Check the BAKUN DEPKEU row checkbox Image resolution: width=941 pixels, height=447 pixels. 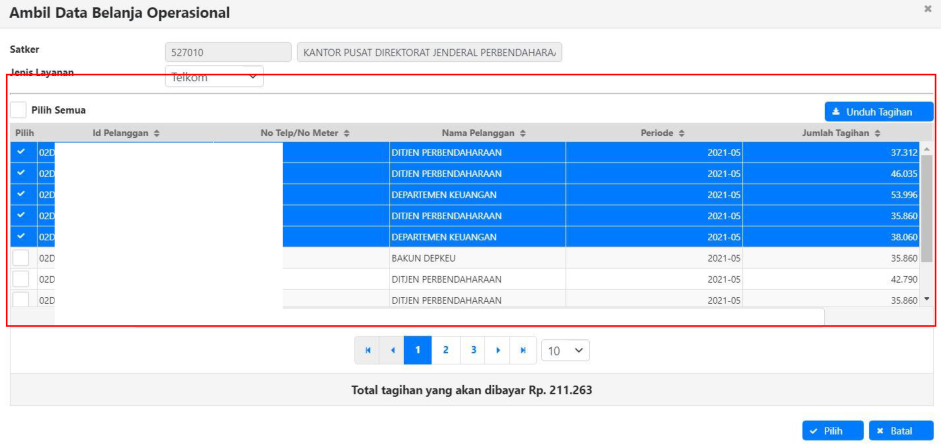tap(21, 258)
